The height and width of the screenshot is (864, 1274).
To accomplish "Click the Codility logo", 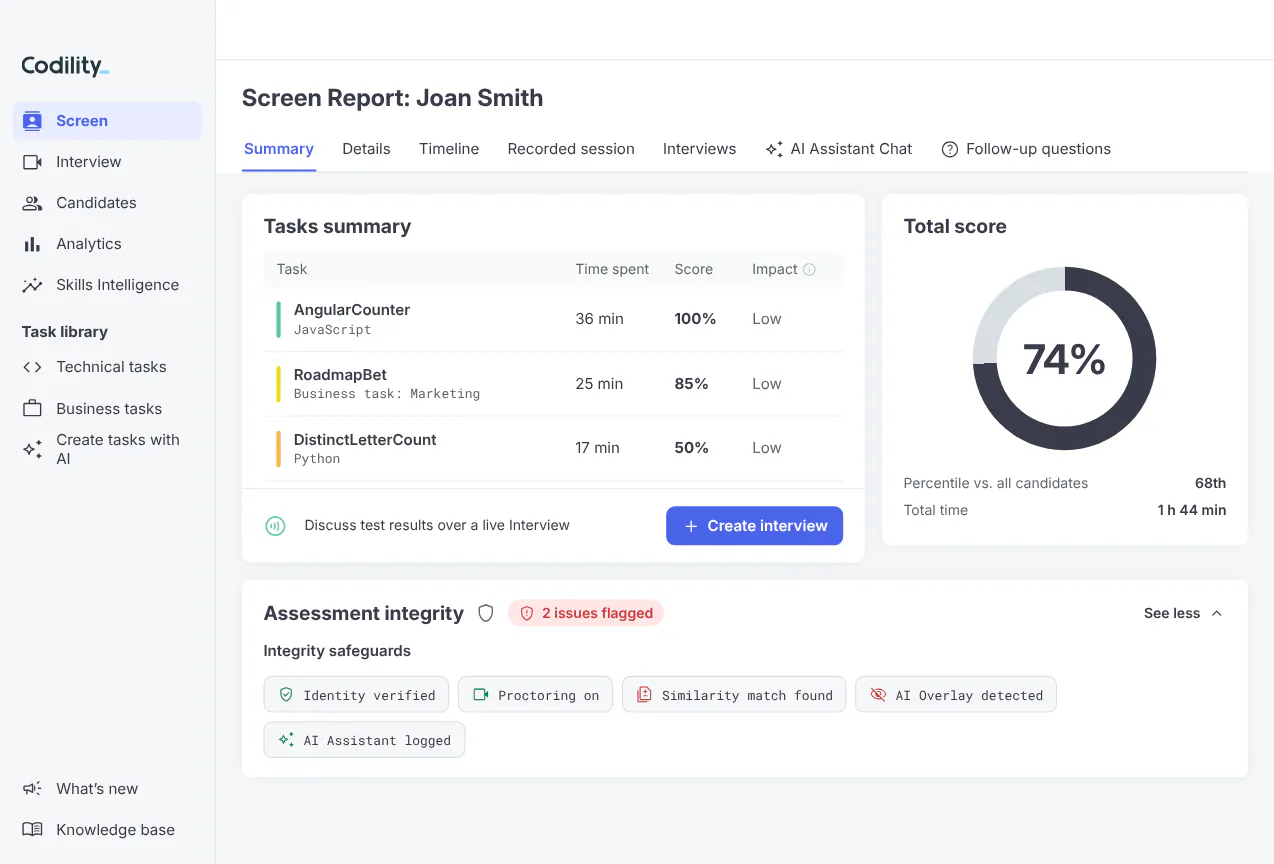I will 65,66.
